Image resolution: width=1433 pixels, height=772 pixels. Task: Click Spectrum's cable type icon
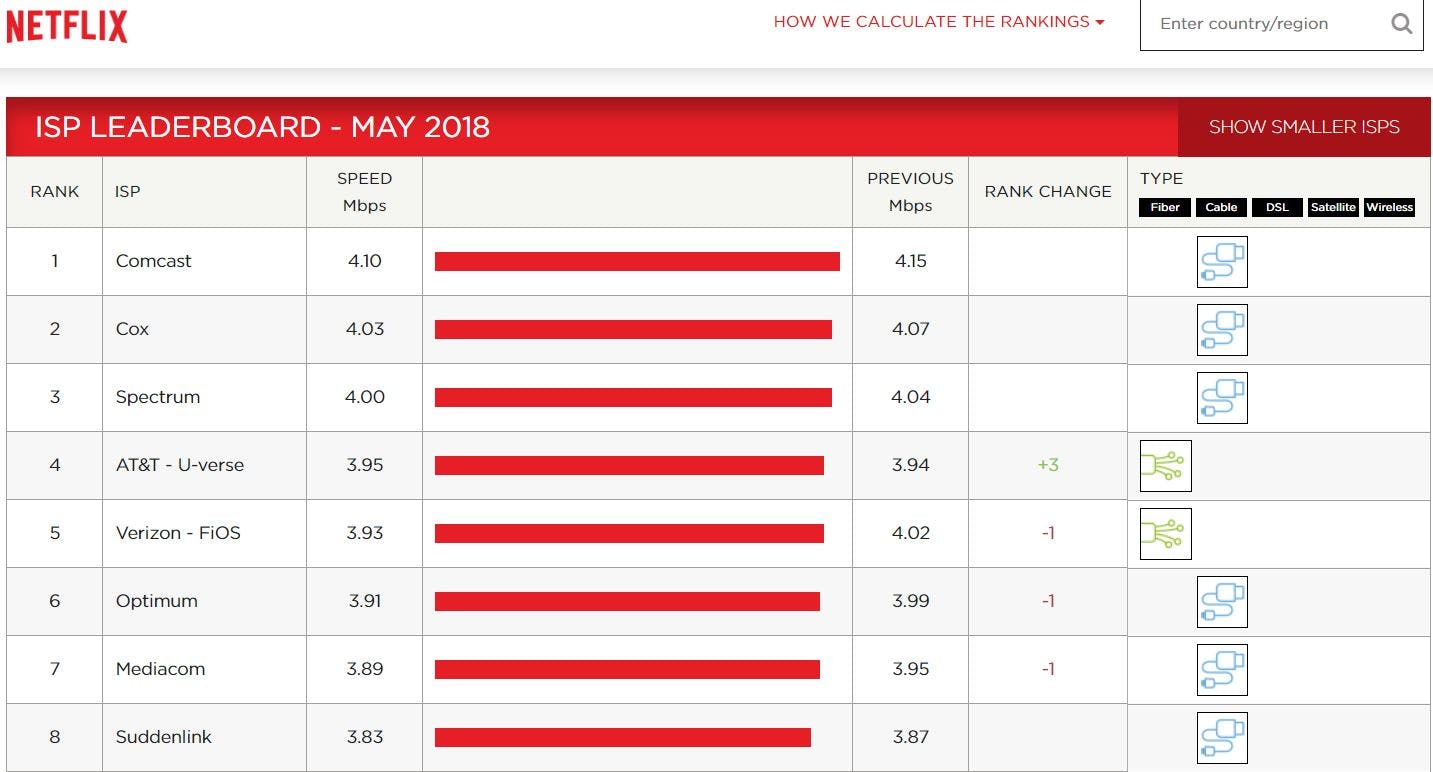(x=1222, y=398)
